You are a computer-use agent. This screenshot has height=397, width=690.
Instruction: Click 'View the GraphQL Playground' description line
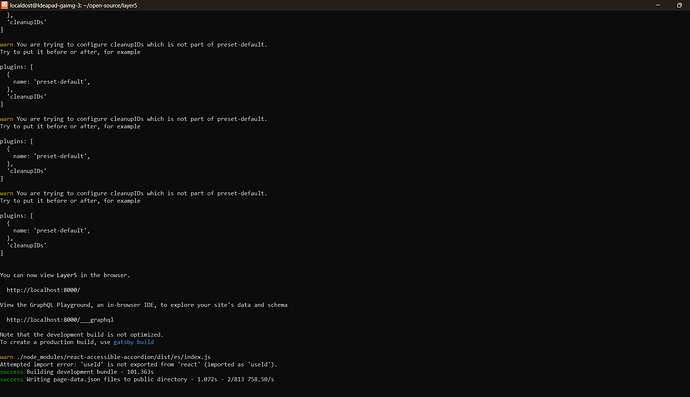click(144, 305)
